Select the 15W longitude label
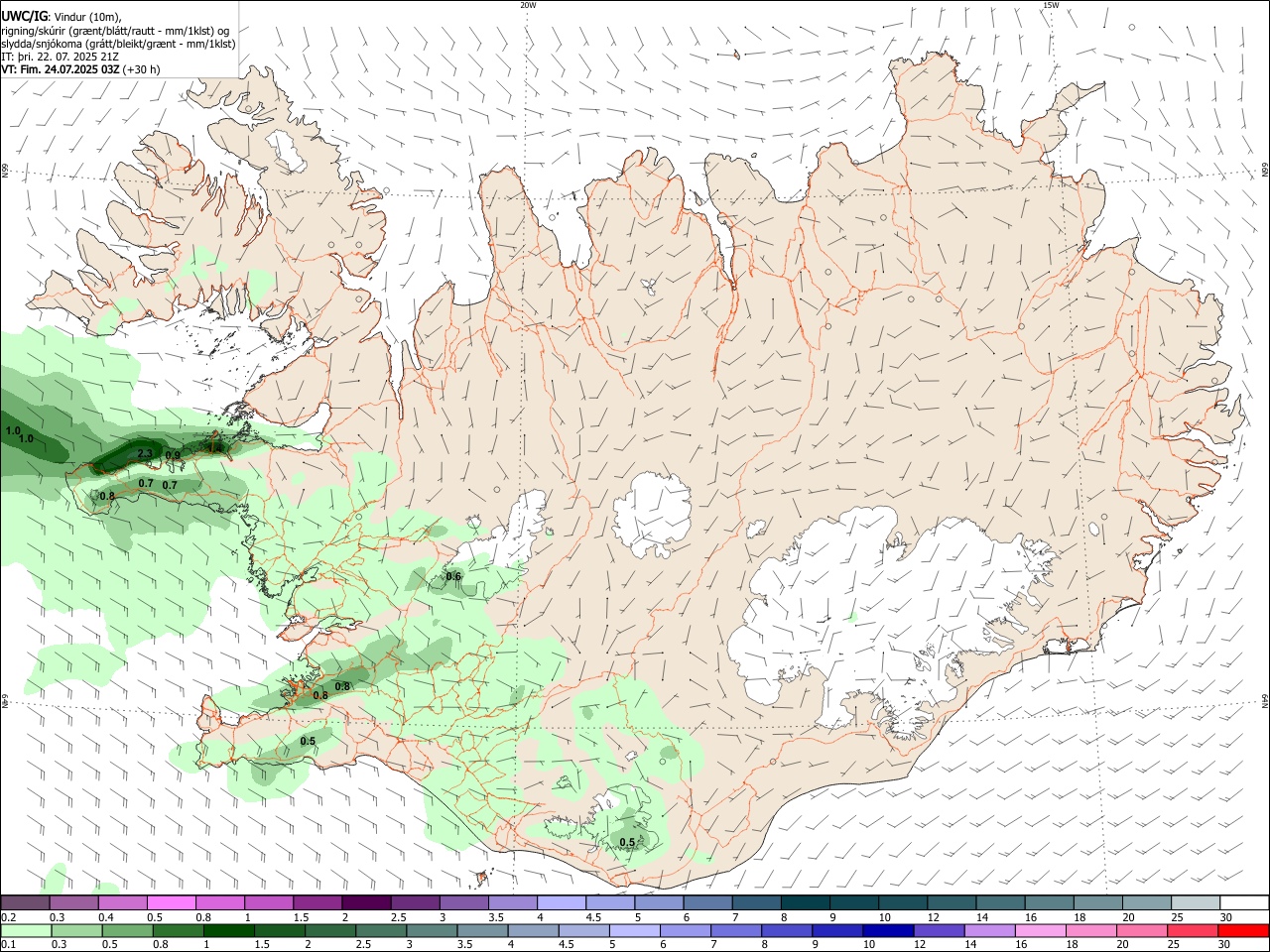The image size is (1270, 952). [x=1051, y=5]
